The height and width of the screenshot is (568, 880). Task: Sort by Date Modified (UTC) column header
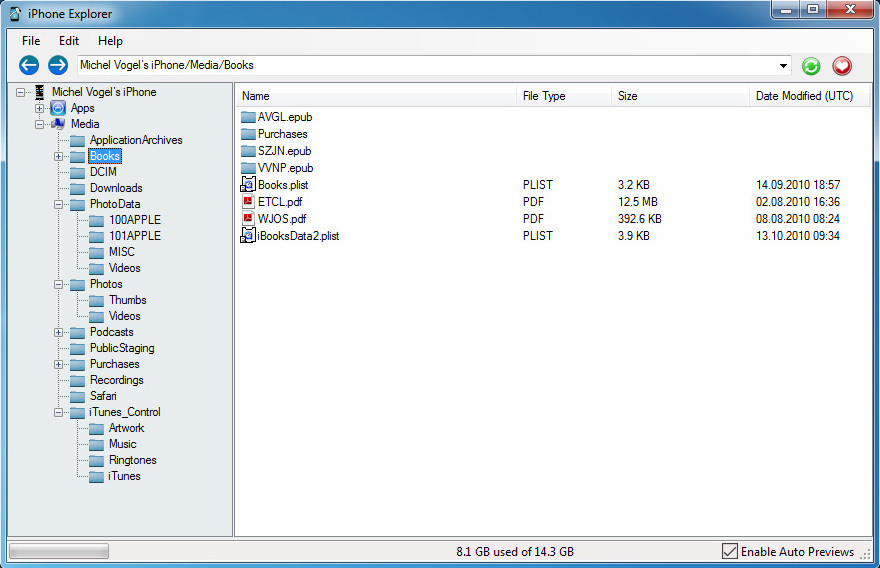[809, 96]
